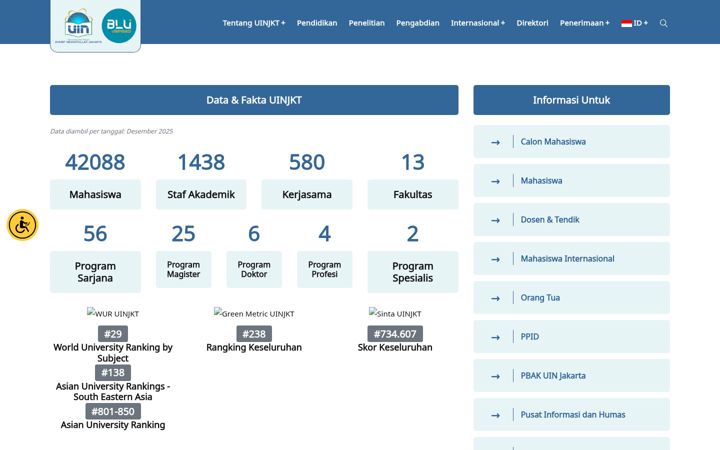This screenshot has width=720, height=450.
Task: Click the arrow beside PBAK UIN Jakarta
Action: 495,377
